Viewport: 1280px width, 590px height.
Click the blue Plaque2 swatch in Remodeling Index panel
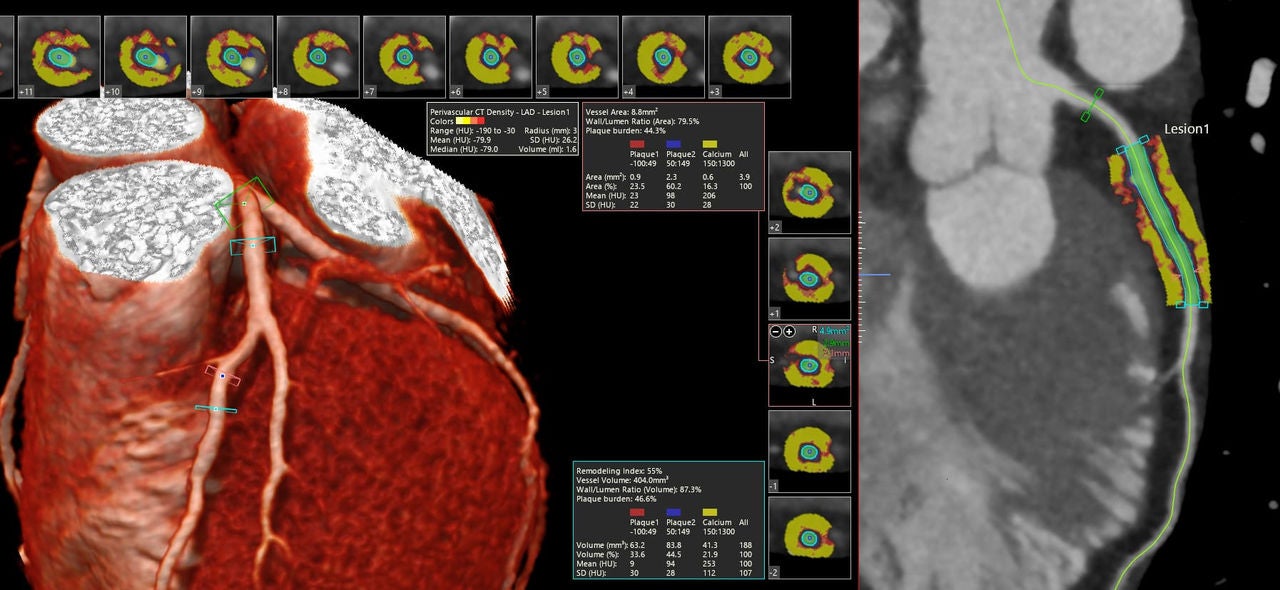pos(674,511)
